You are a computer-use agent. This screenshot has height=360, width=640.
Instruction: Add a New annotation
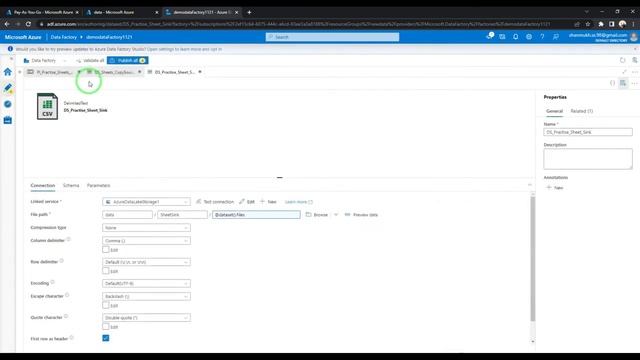pyautogui.click(x=555, y=188)
